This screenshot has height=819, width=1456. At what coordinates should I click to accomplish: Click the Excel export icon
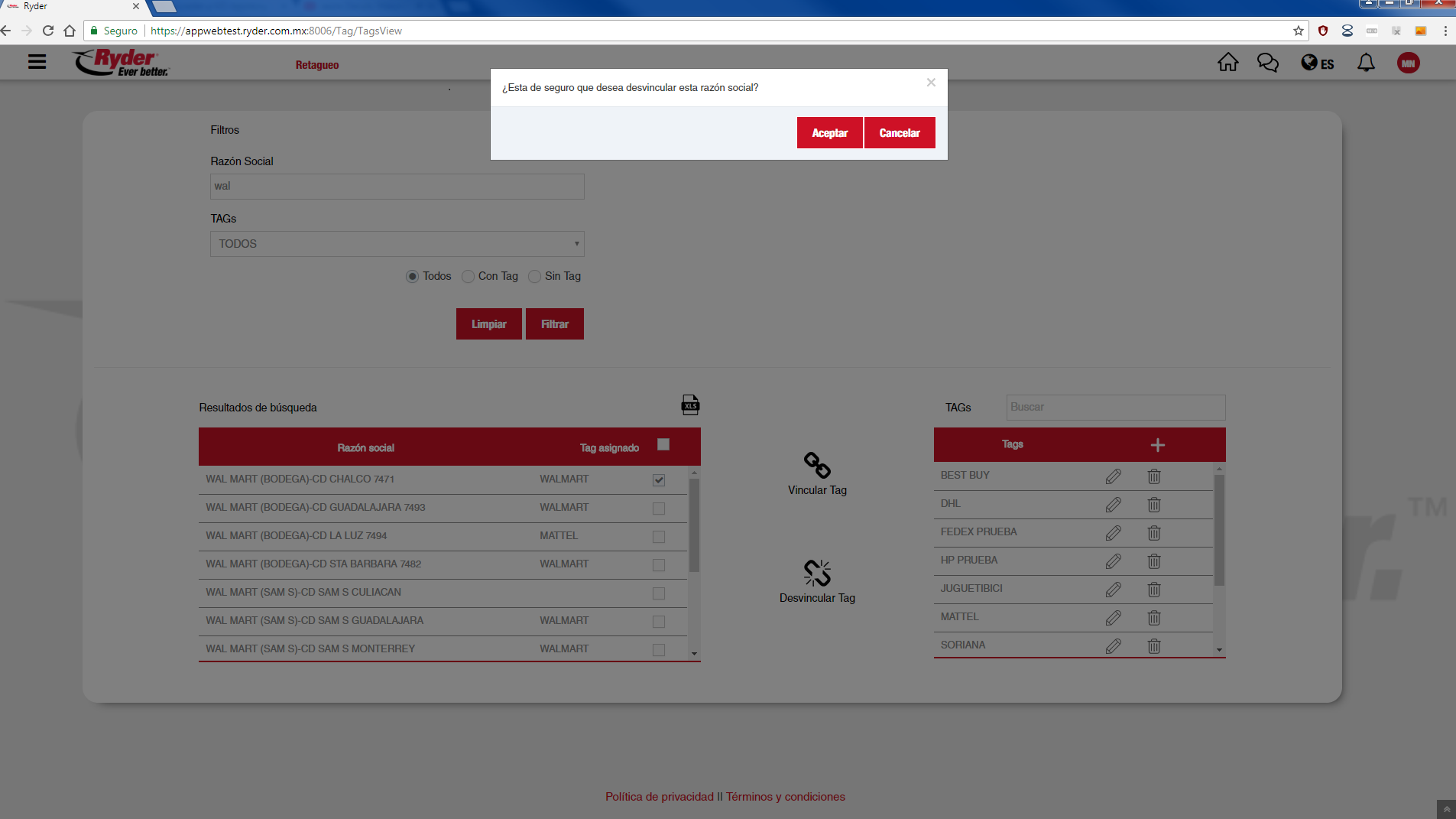(690, 405)
